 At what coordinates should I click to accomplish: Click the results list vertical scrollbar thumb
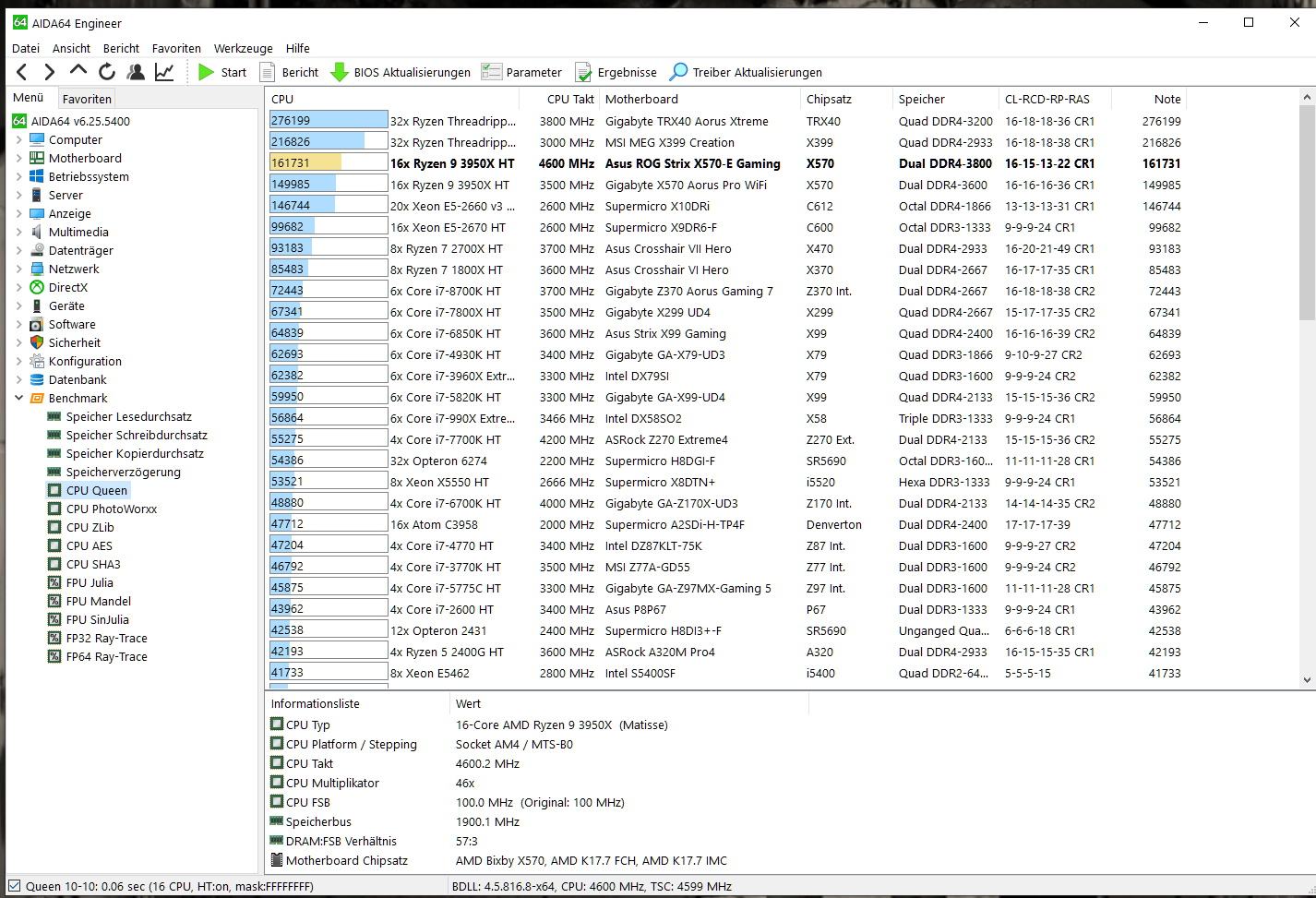pos(1307,212)
